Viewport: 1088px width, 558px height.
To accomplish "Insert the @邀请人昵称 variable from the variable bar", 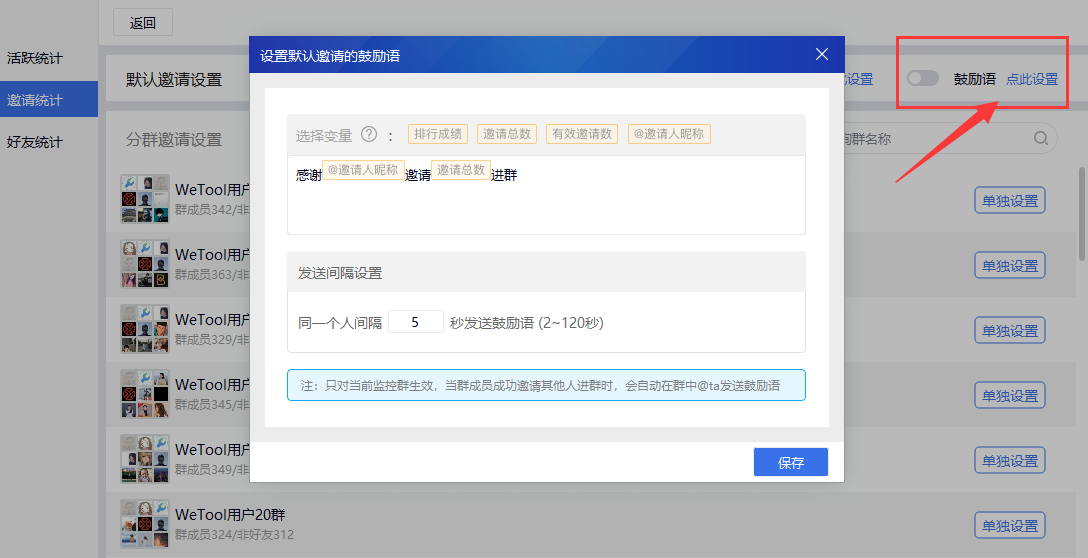I will pos(669,134).
